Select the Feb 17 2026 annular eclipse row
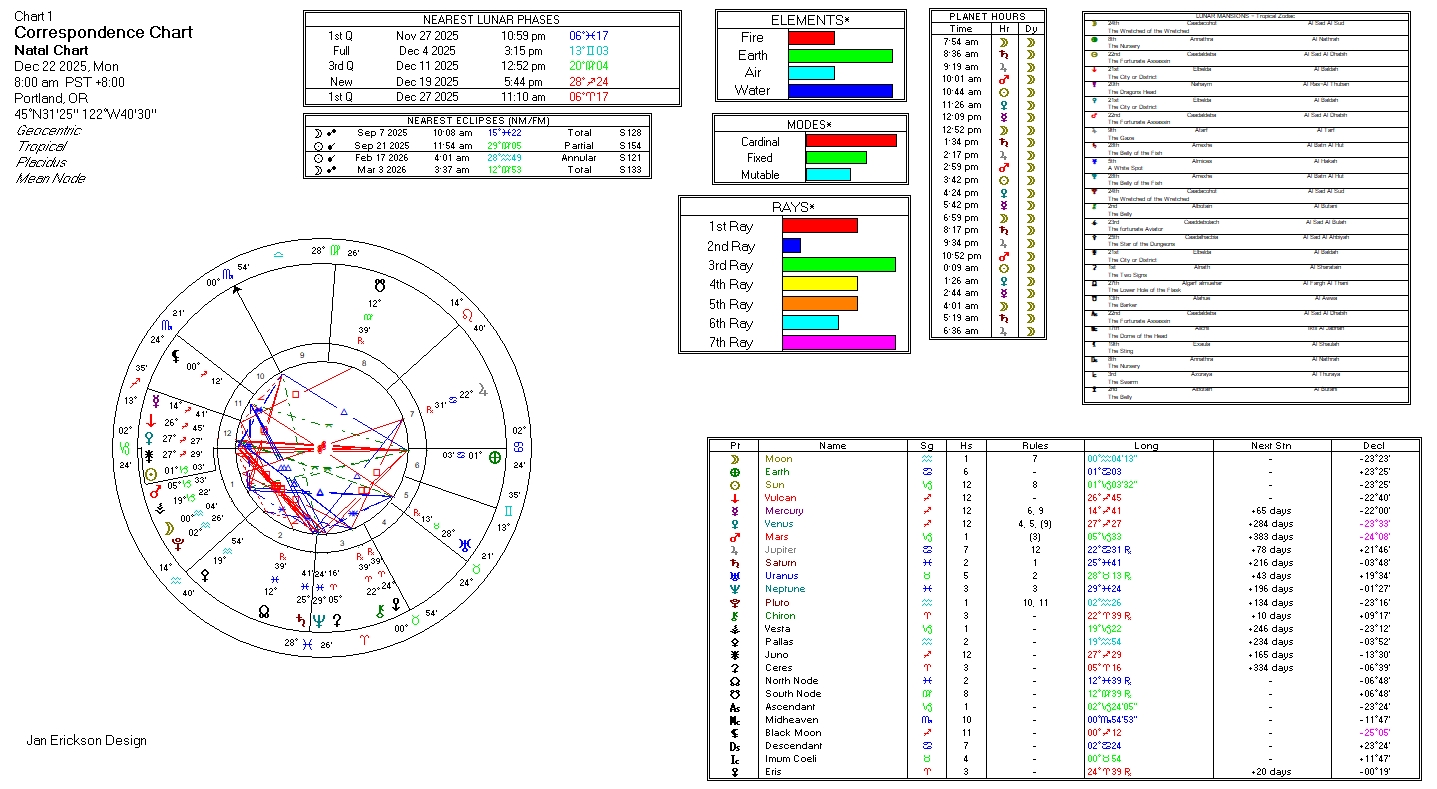The width and height of the screenshot is (1437, 789). click(x=477, y=158)
